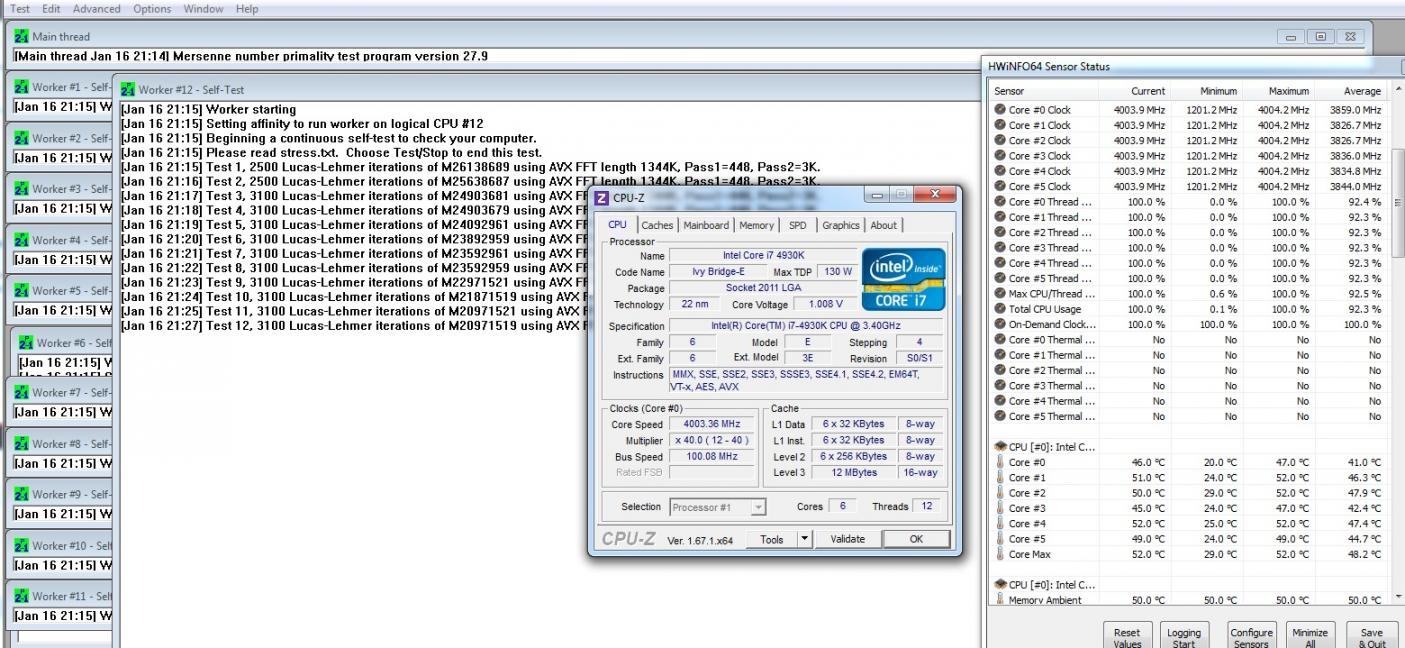Switch to CPU-Z SPD tab
The image size is (1405, 648).
(x=797, y=225)
